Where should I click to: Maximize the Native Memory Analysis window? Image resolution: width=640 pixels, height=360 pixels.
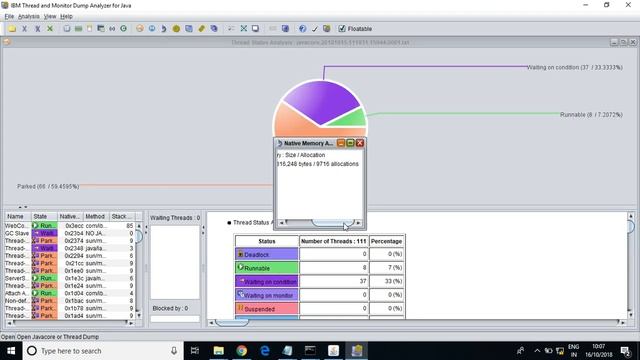point(350,143)
